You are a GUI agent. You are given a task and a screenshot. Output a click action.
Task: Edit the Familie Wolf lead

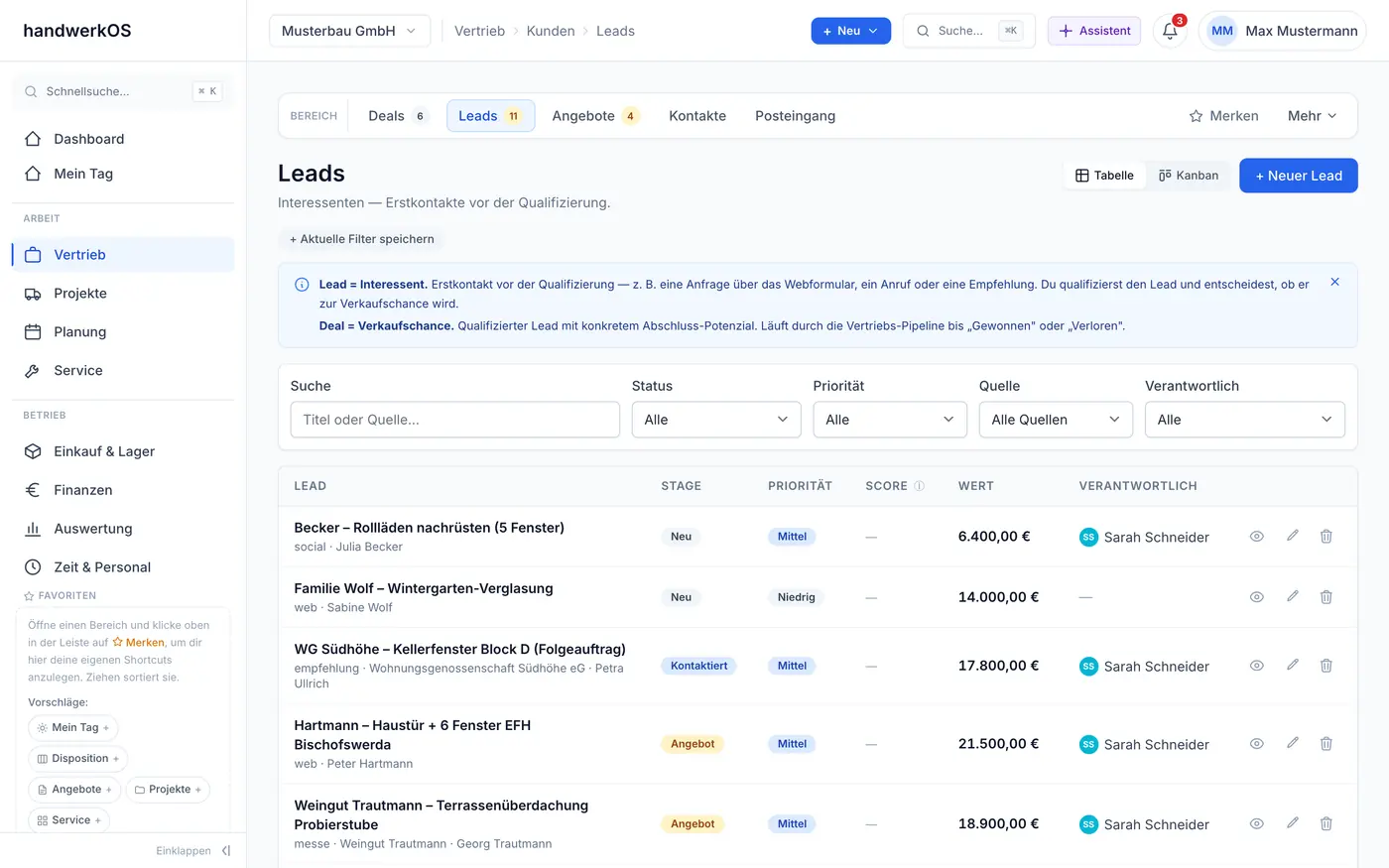tap(1292, 596)
